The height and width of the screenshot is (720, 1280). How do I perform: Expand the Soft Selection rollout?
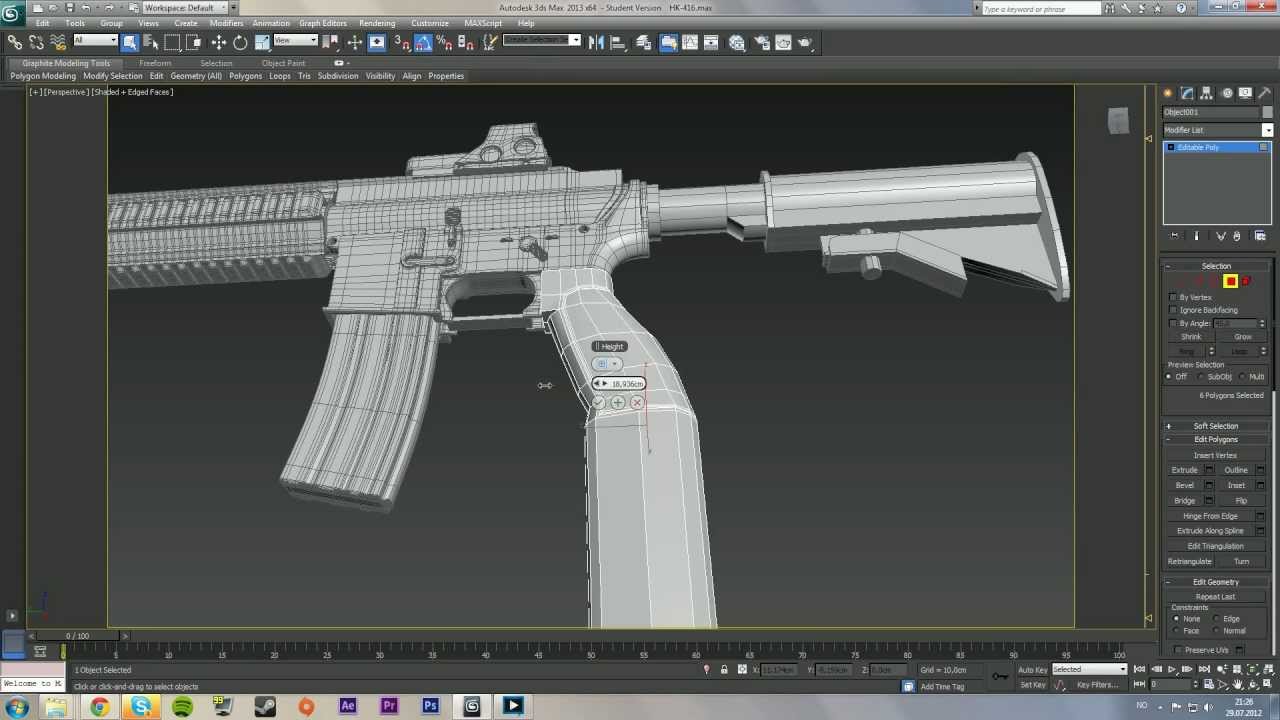1216,426
